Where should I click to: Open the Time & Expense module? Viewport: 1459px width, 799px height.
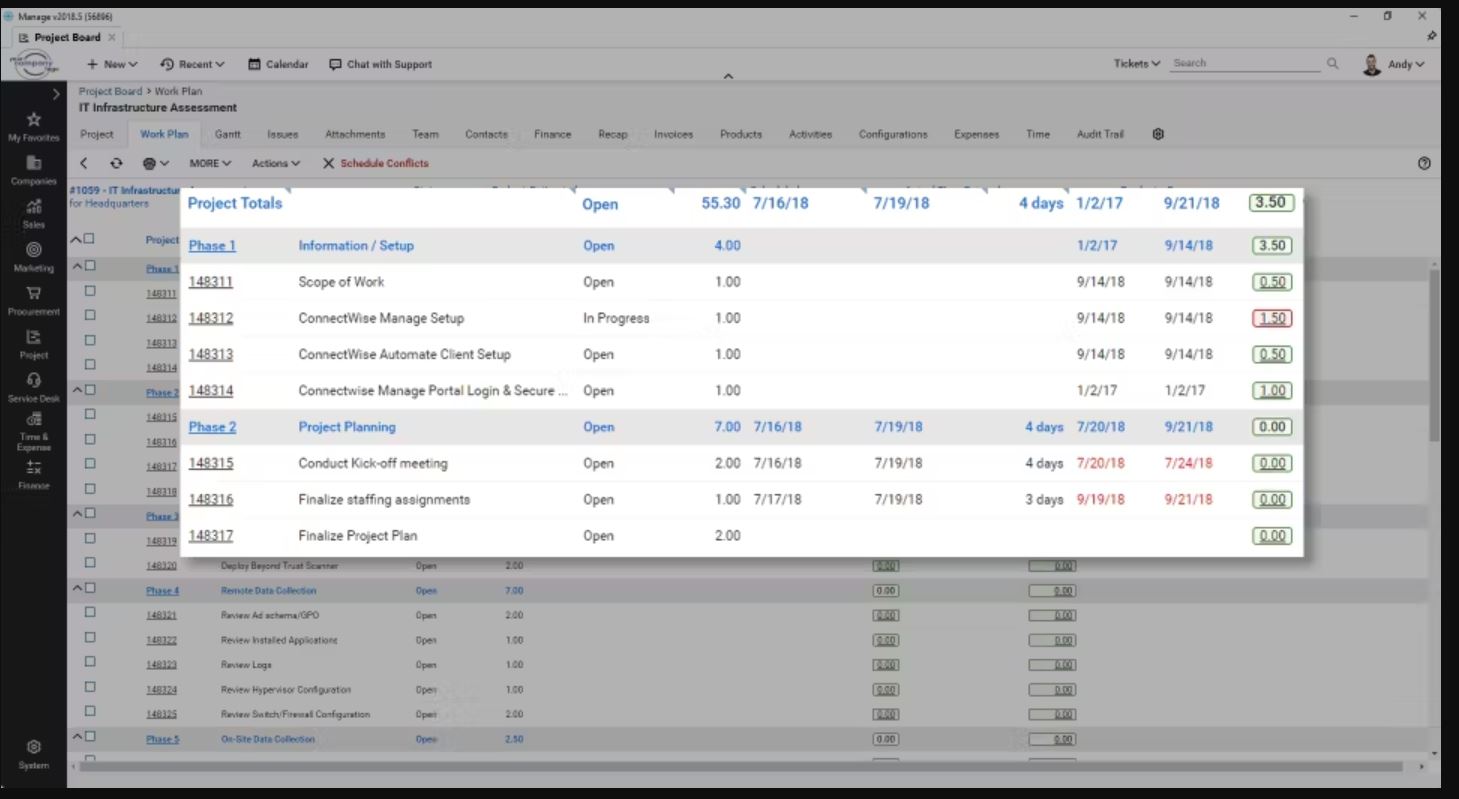33,431
